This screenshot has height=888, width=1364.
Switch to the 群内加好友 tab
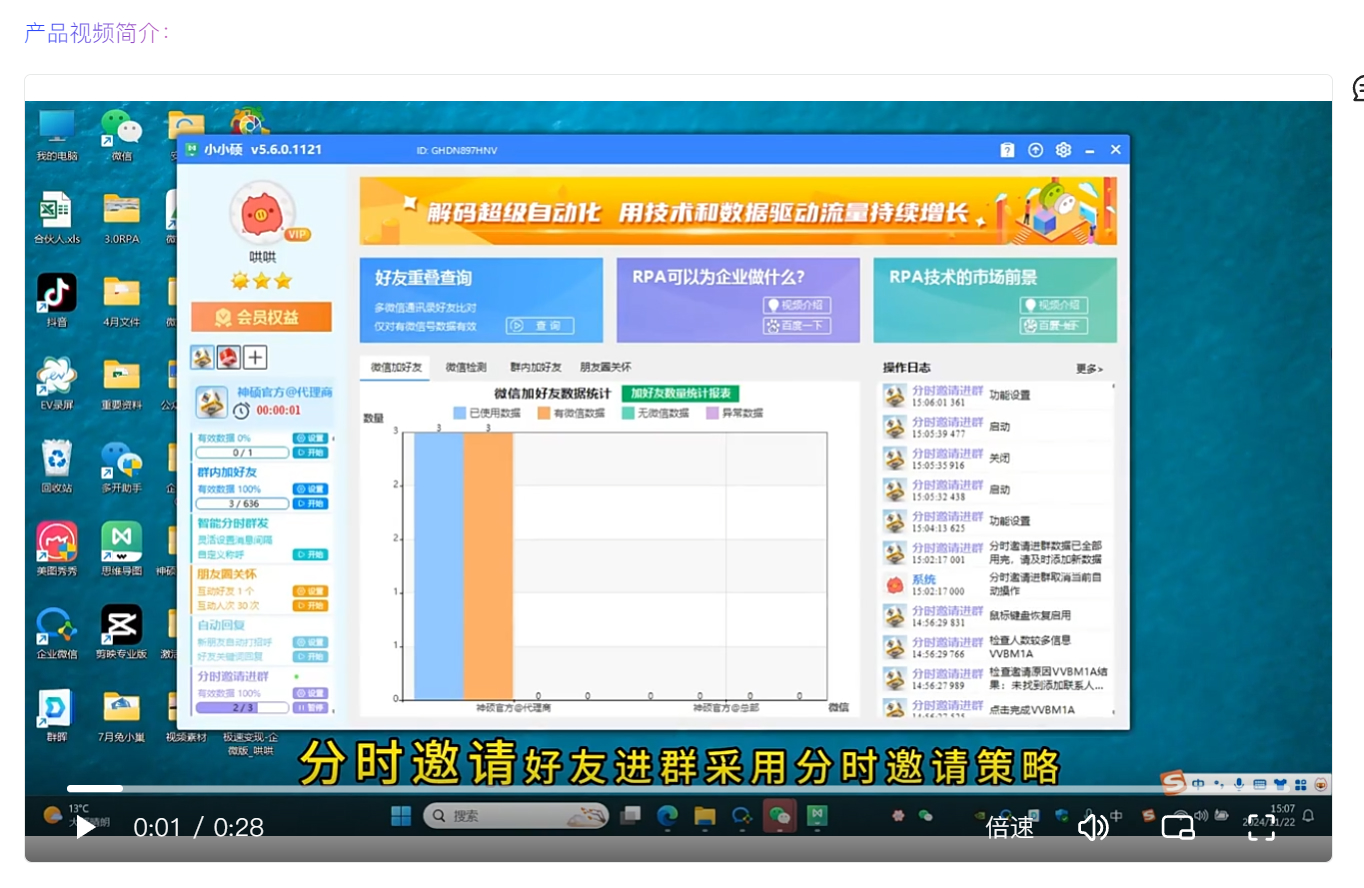tap(535, 367)
